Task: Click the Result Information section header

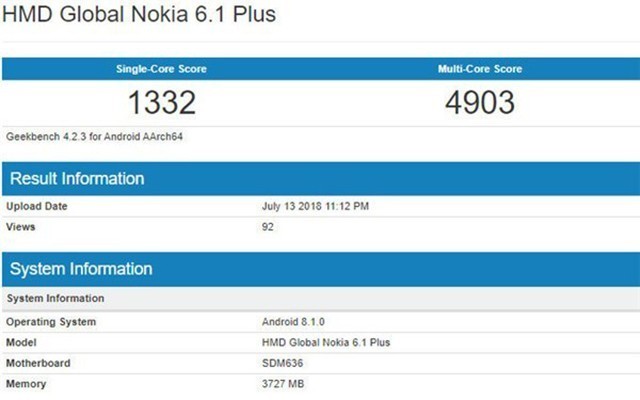Action: (76, 179)
